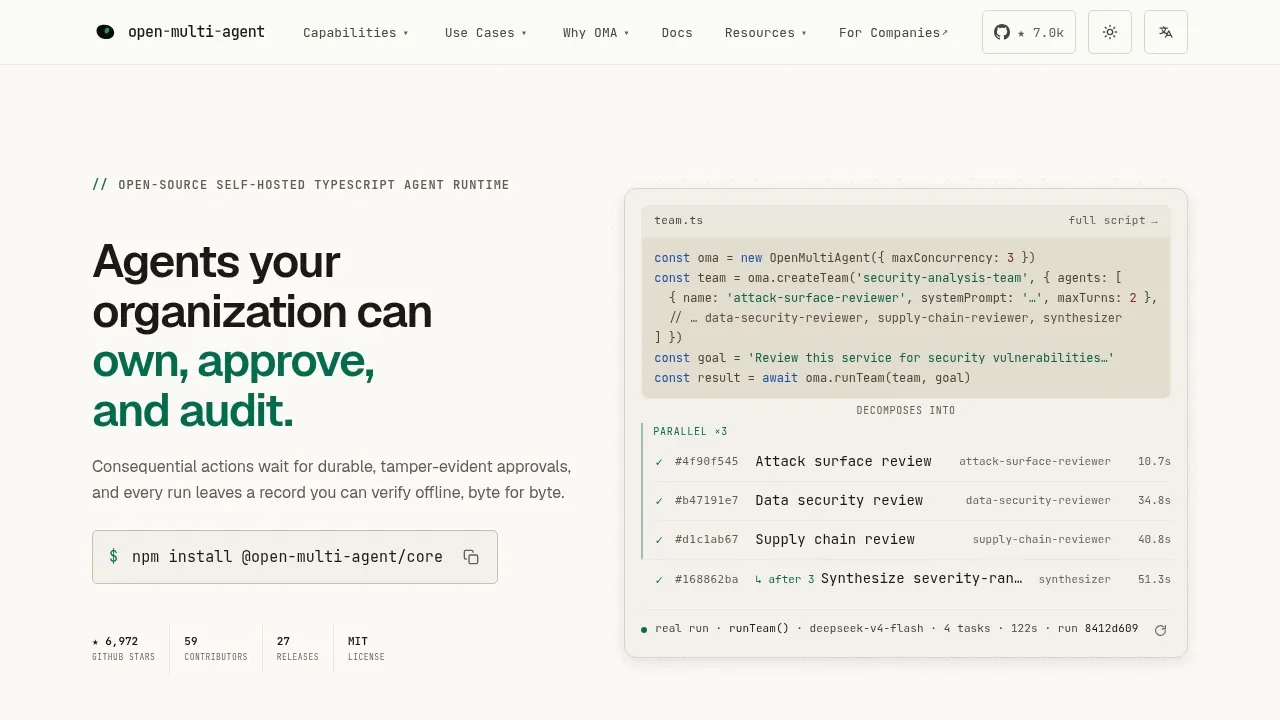
Task: Click the data-security-reviewer agent label
Action: [1038, 500]
